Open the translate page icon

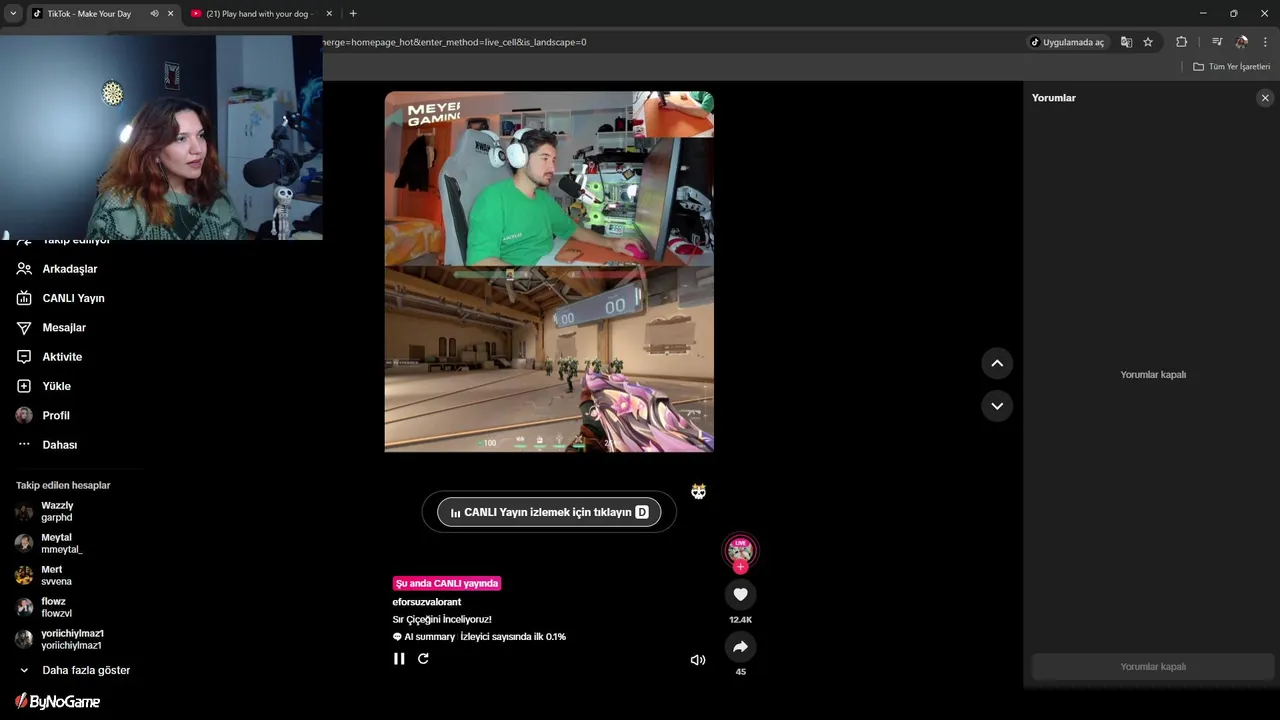click(x=1126, y=42)
